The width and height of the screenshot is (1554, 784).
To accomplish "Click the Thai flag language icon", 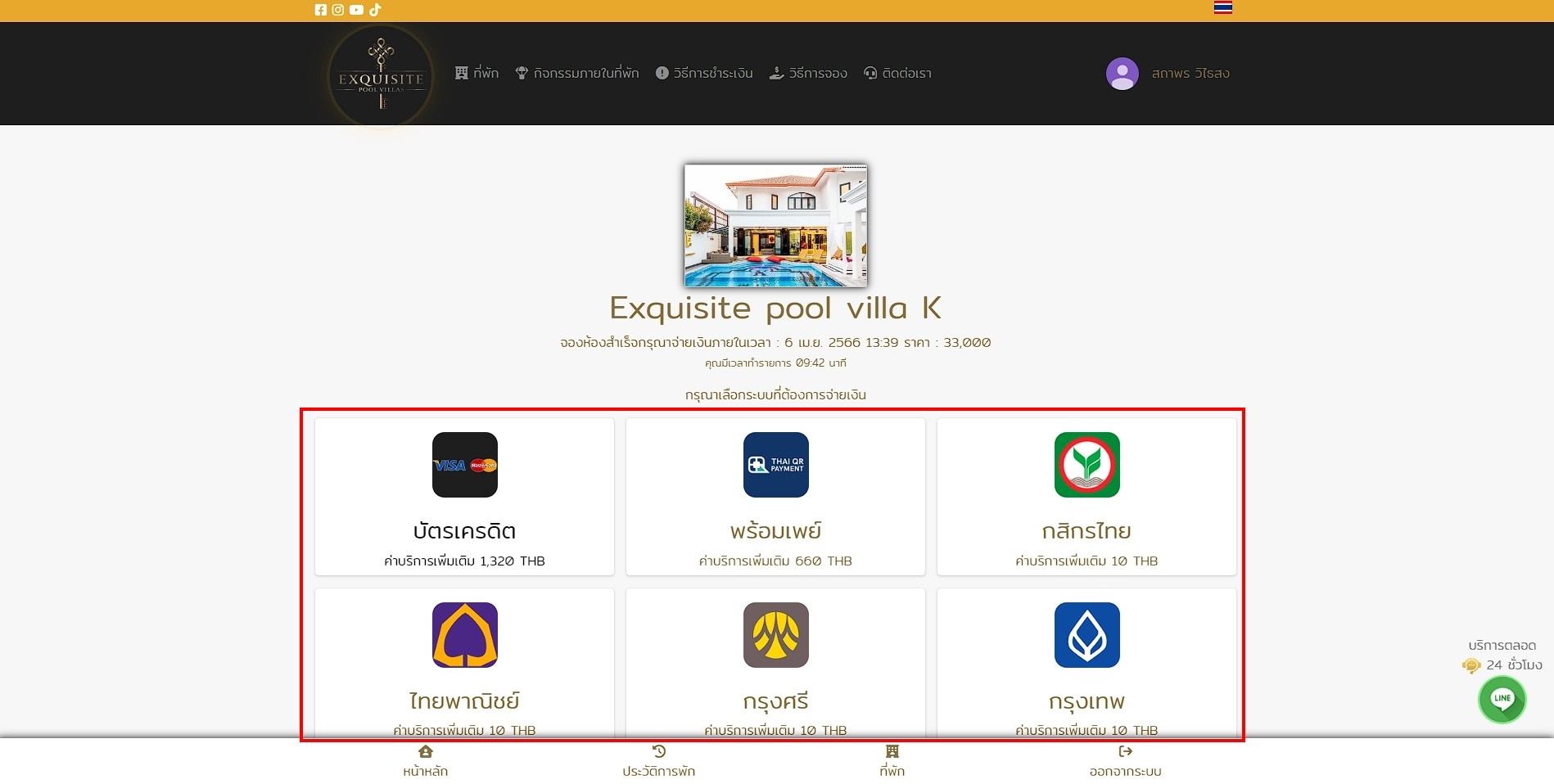I will (1222, 7).
